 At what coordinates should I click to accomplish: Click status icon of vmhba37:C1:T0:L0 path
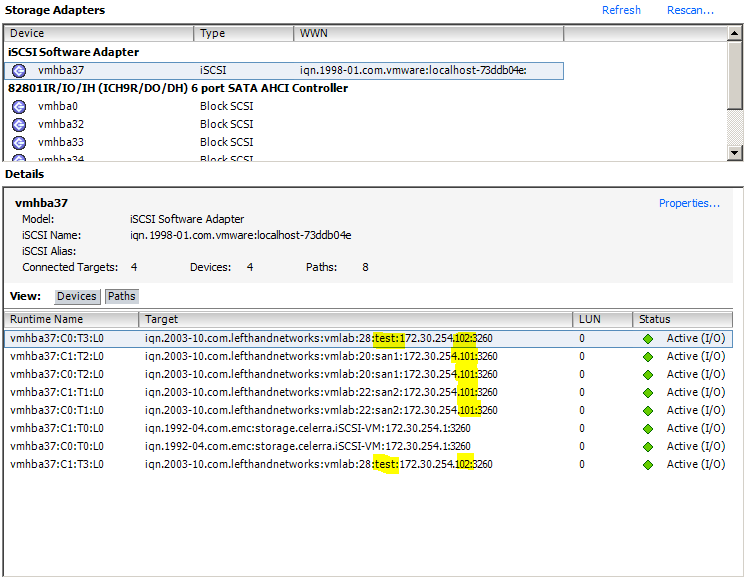647,428
